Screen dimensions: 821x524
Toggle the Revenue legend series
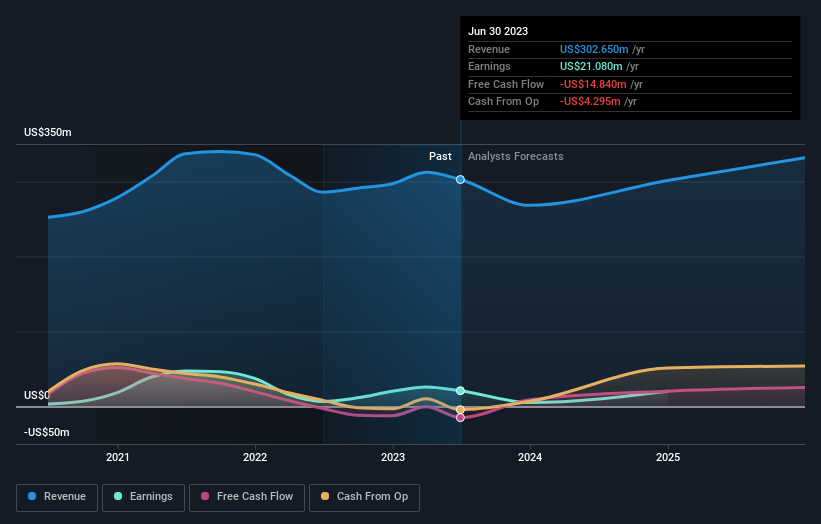(x=57, y=497)
